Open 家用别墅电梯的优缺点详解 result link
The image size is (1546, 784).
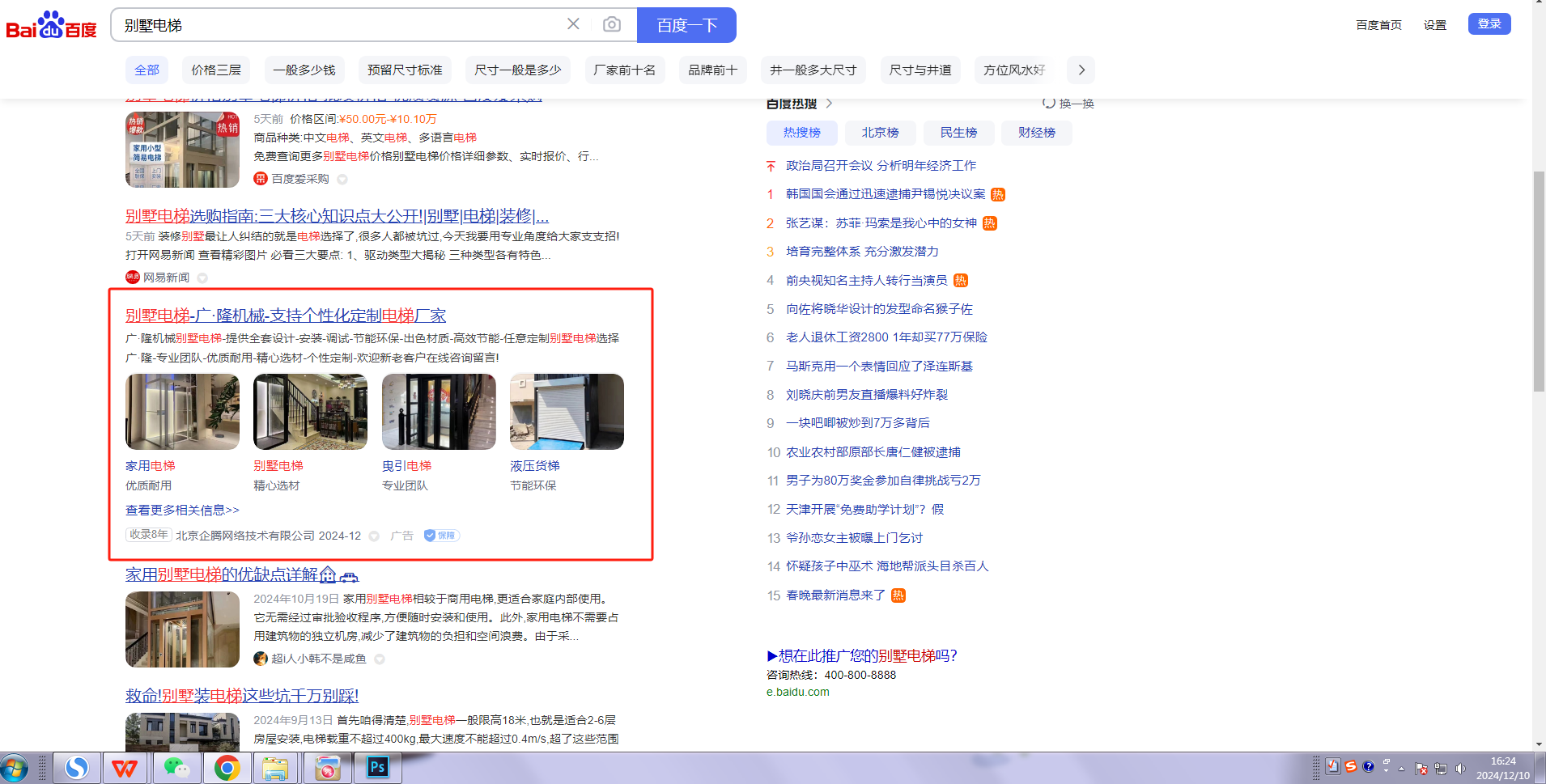tap(241, 574)
